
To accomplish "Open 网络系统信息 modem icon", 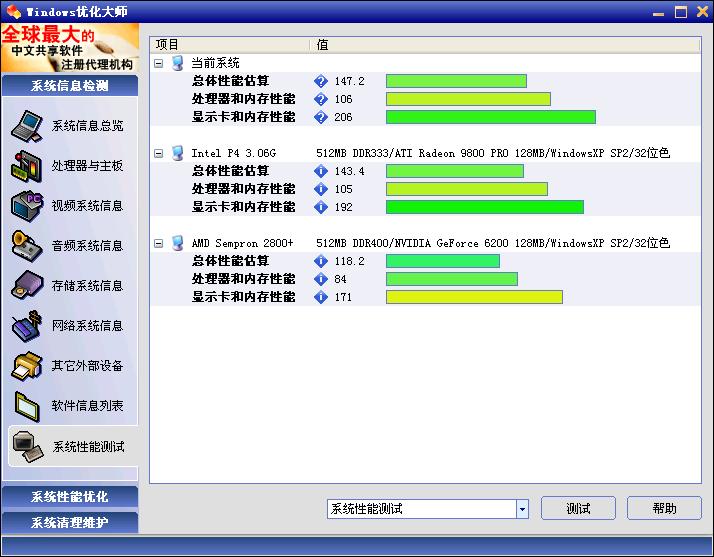I will (x=27, y=326).
